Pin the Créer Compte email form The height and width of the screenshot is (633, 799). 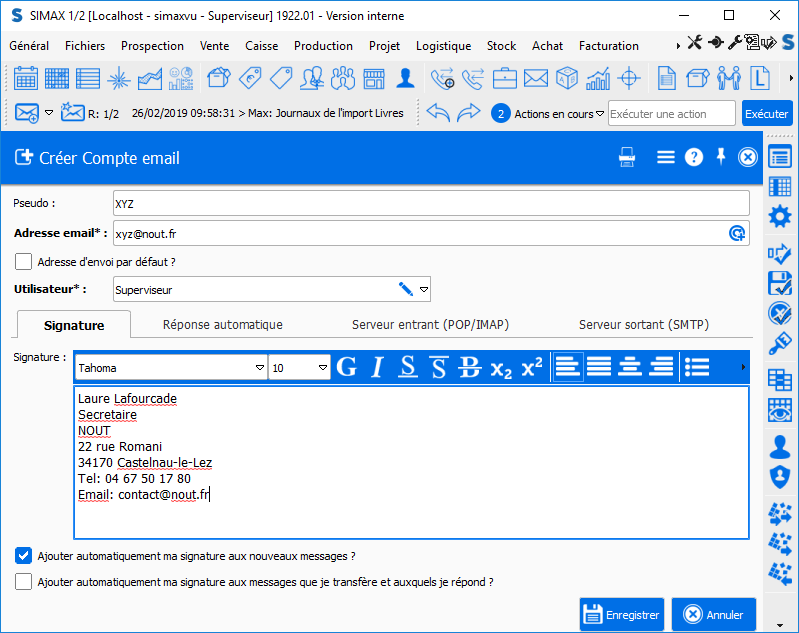[x=721, y=157]
